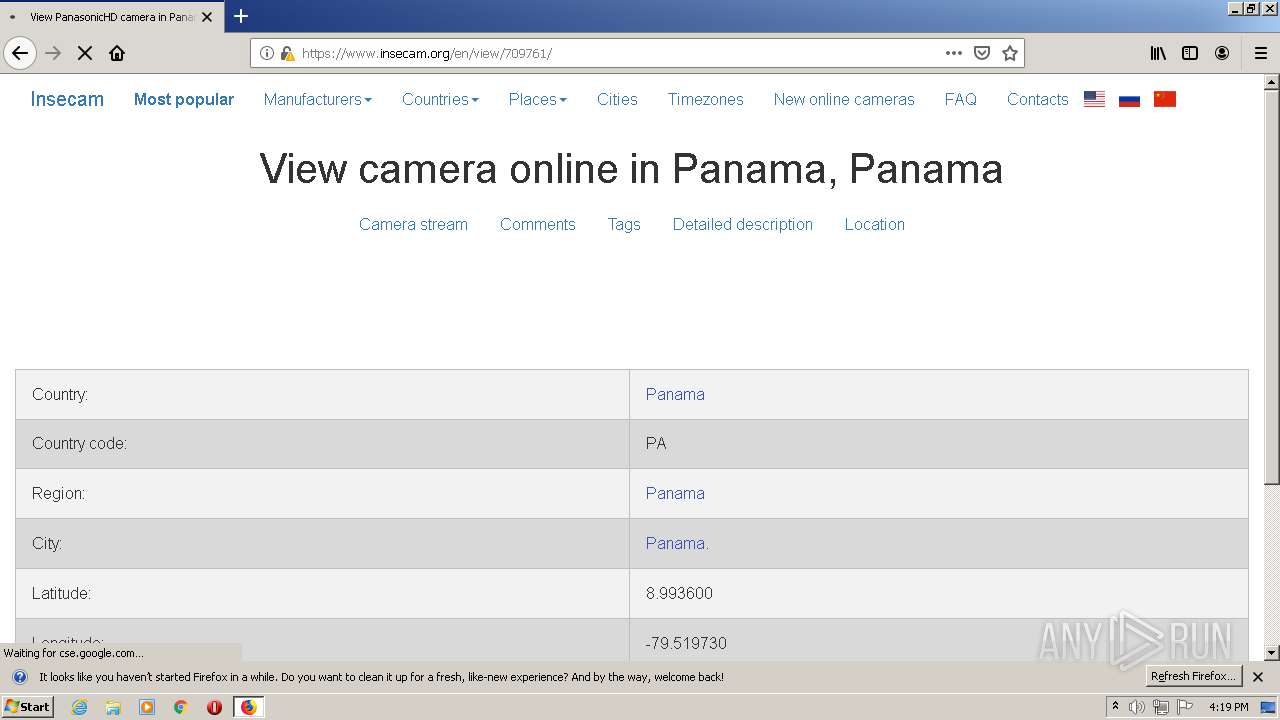Open the Firefox home page icon

117,53
